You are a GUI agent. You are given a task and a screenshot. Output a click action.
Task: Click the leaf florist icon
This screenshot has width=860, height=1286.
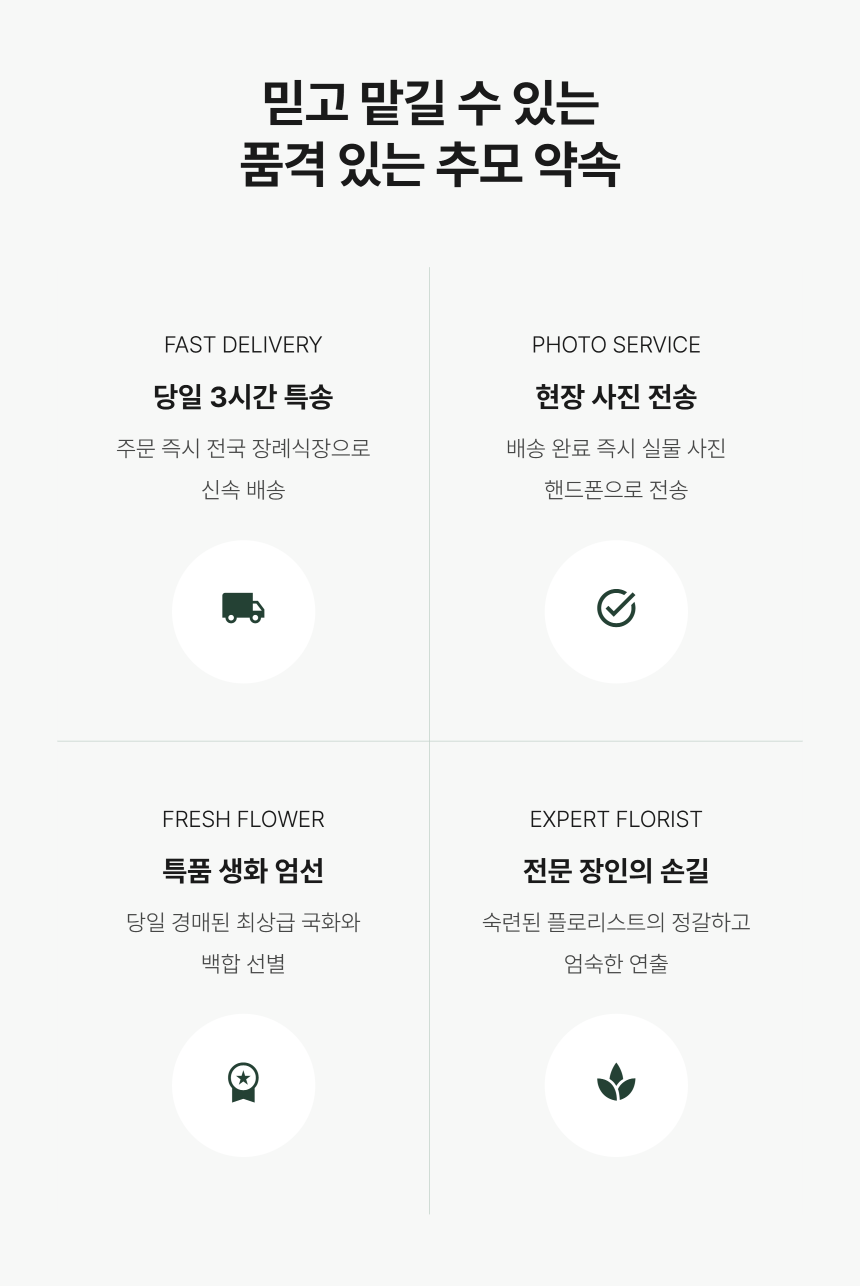point(616,1084)
